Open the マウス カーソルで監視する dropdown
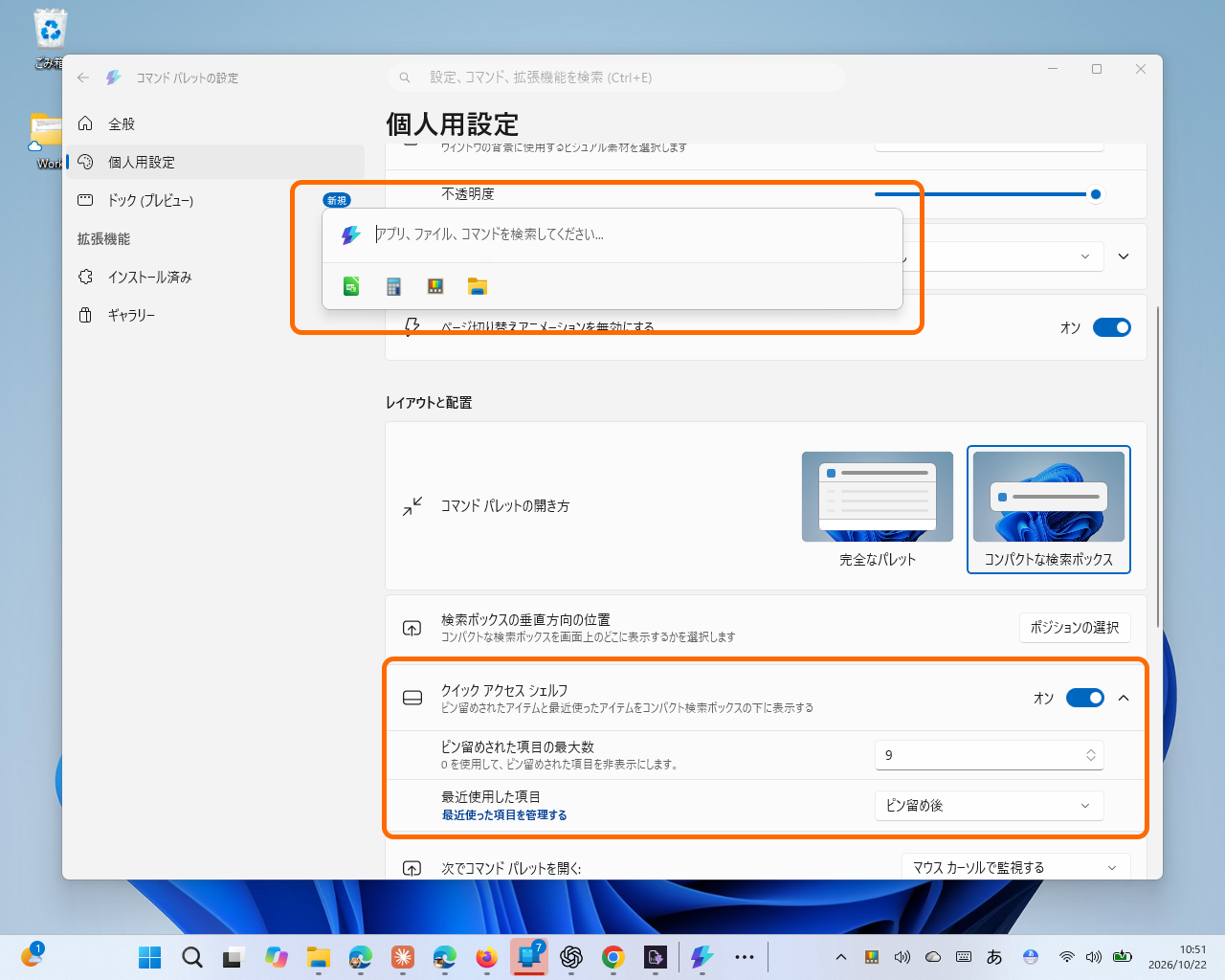1225x980 pixels. pyautogui.click(x=1016, y=867)
